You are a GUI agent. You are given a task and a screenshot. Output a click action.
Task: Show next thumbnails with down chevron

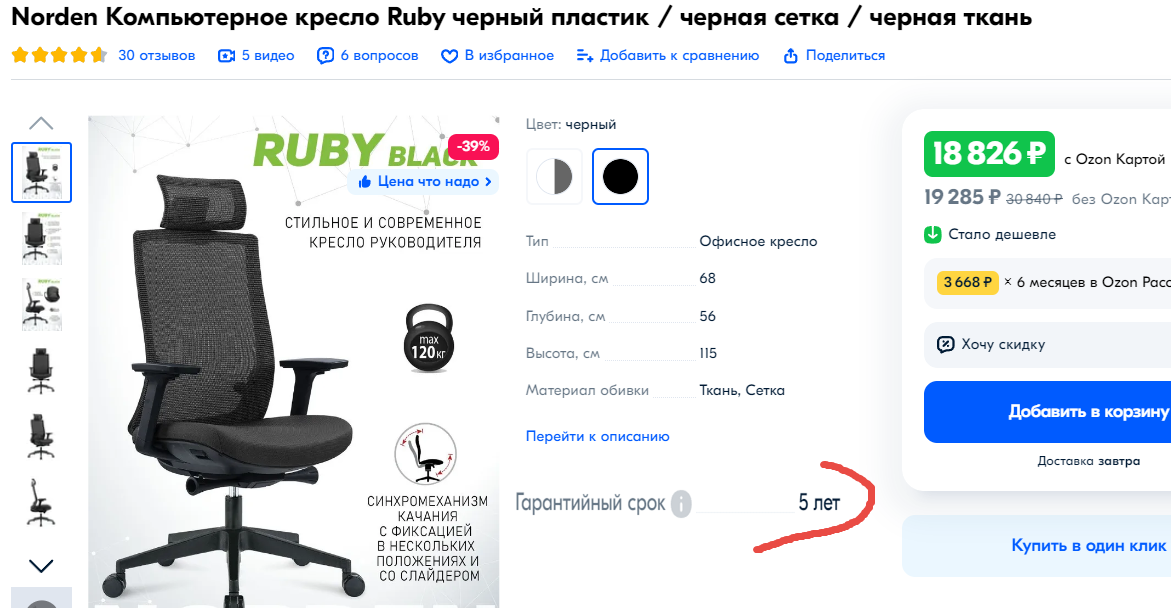[x=41, y=566]
